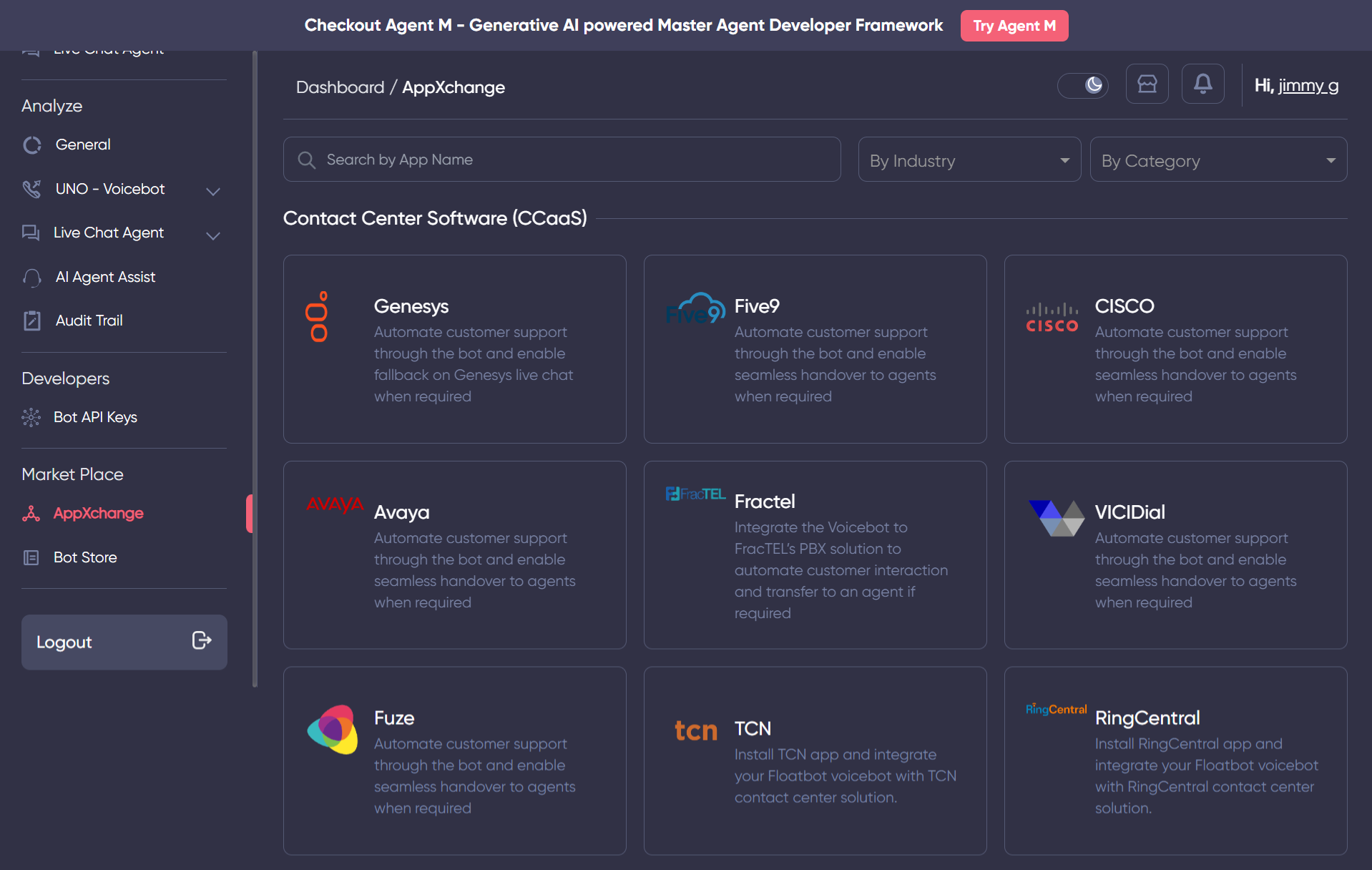
Task: Click the logout arrow icon
Action: click(202, 640)
